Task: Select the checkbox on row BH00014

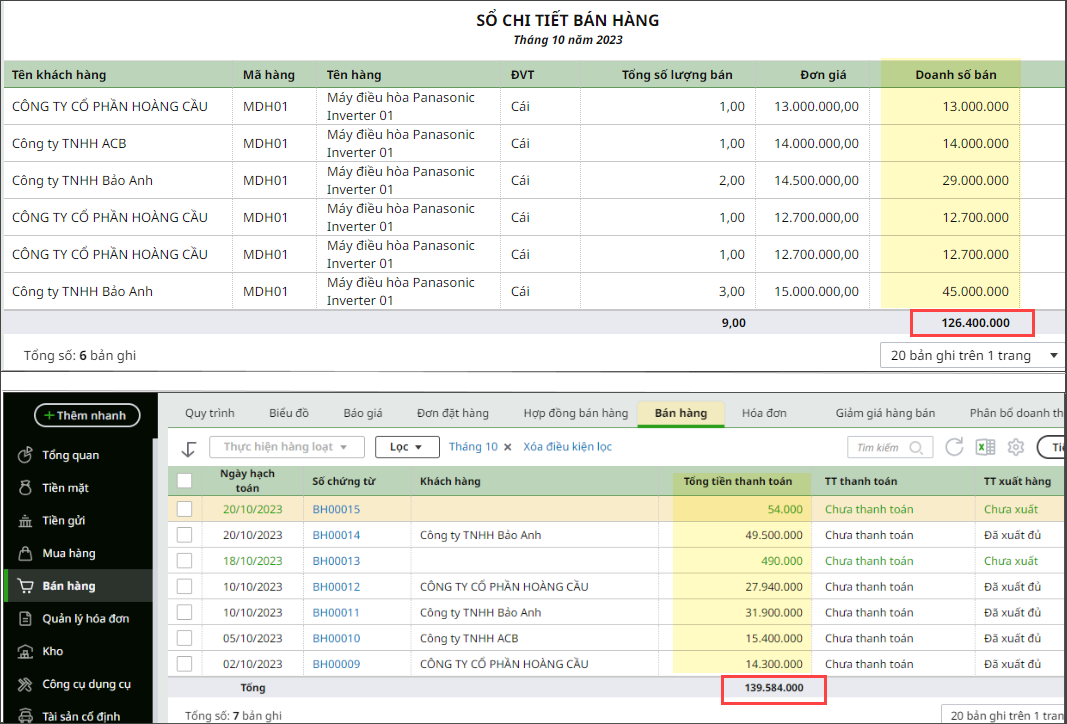Action: click(x=184, y=535)
